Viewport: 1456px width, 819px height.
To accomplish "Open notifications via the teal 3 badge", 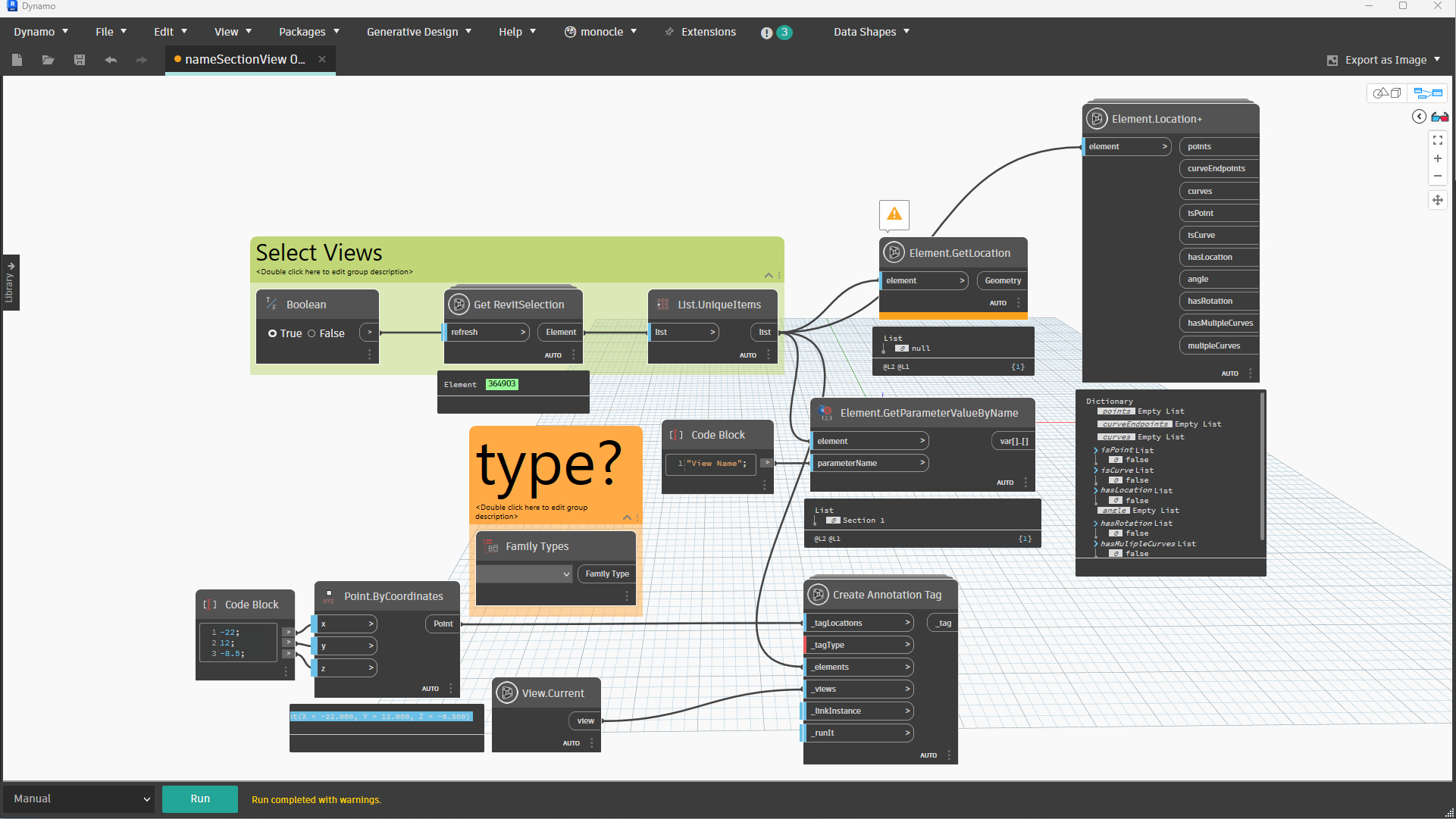I will click(x=785, y=33).
